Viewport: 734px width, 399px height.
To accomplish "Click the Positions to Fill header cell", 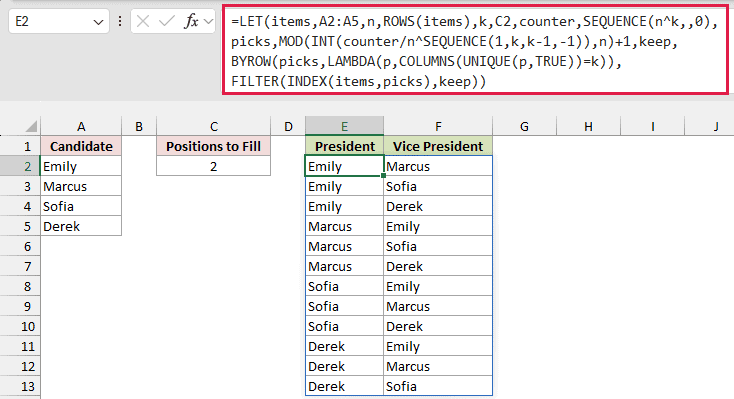I will pyautogui.click(x=213, y=146).
